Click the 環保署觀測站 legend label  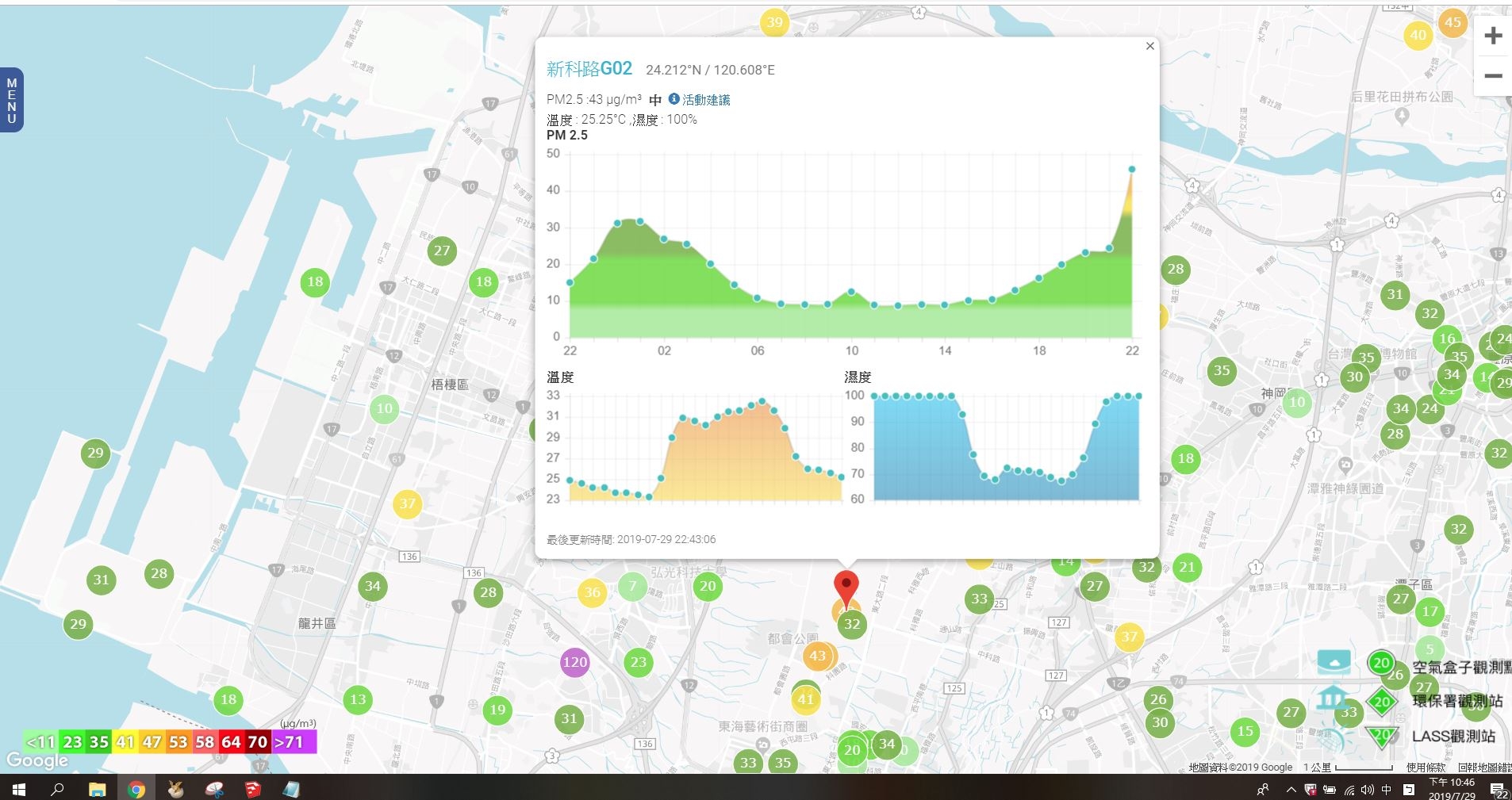[x=1458, y=701]
